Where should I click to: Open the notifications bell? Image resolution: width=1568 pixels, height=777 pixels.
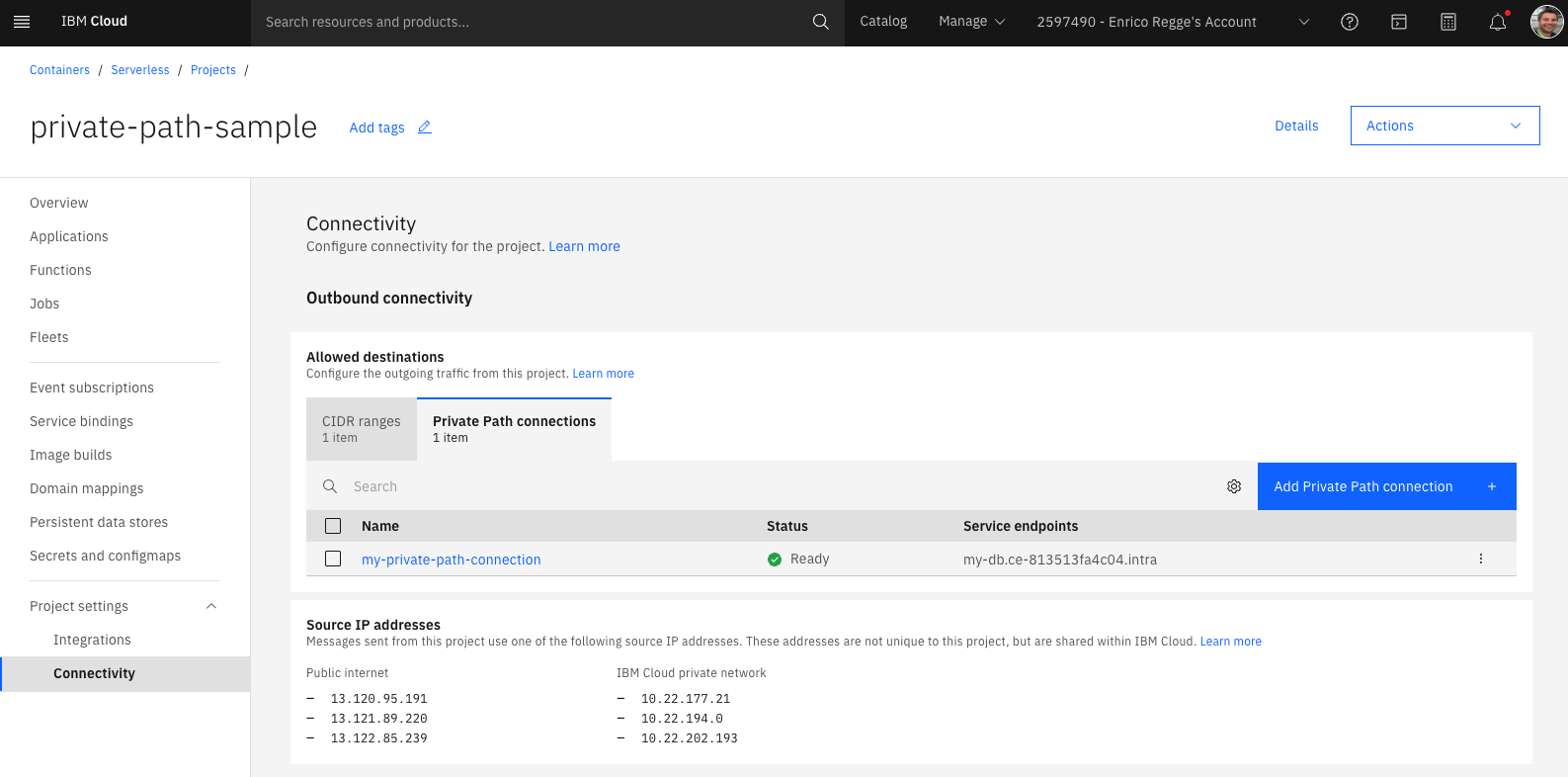pyautogui.click(x=1497, y=22)
